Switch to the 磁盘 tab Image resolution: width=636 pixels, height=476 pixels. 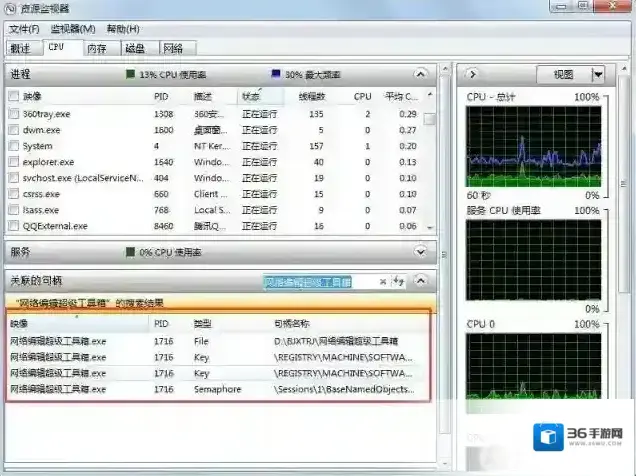tap(140, 48)
